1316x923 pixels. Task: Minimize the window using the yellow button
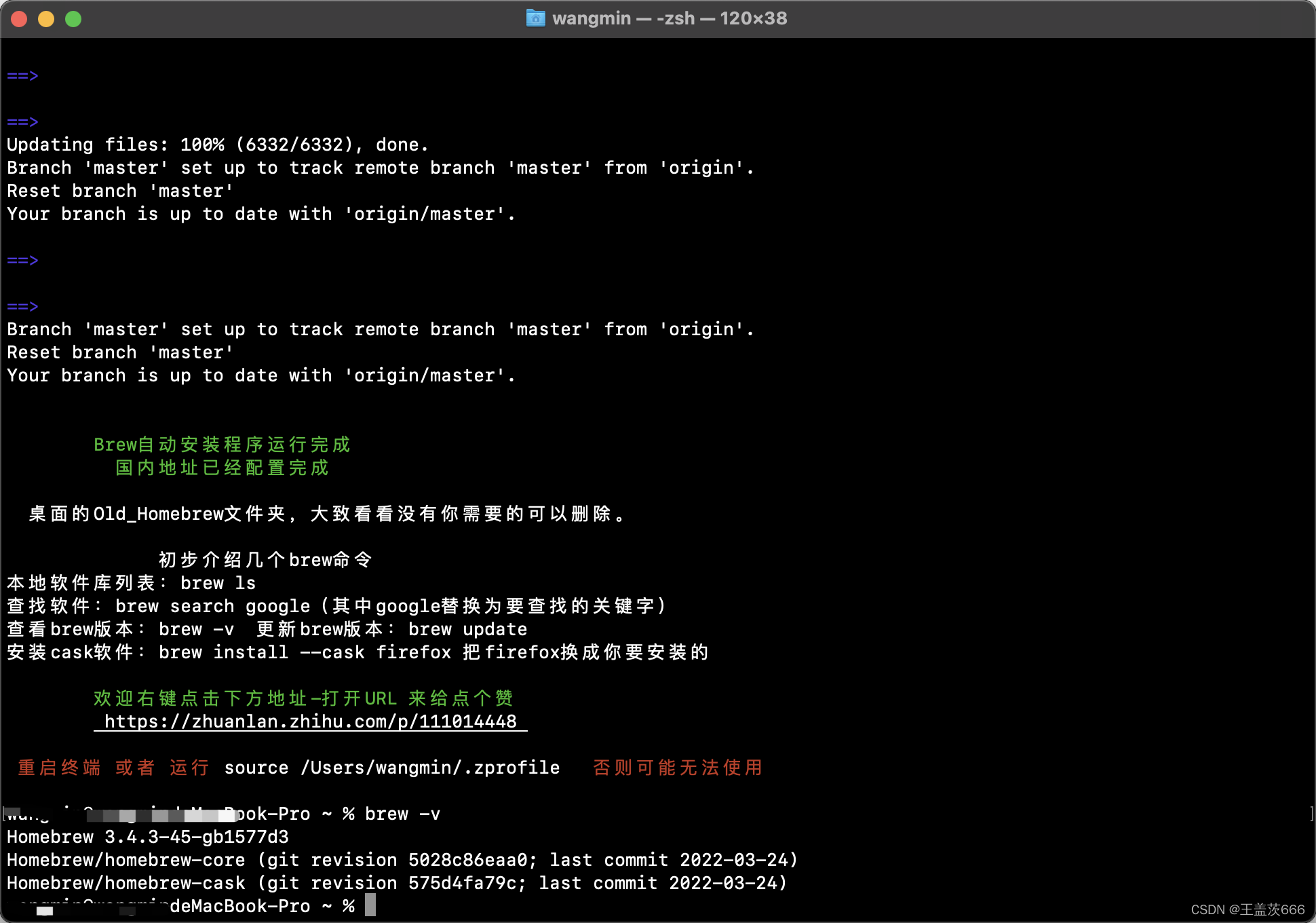pyautogui.click(x=46, y=19)
